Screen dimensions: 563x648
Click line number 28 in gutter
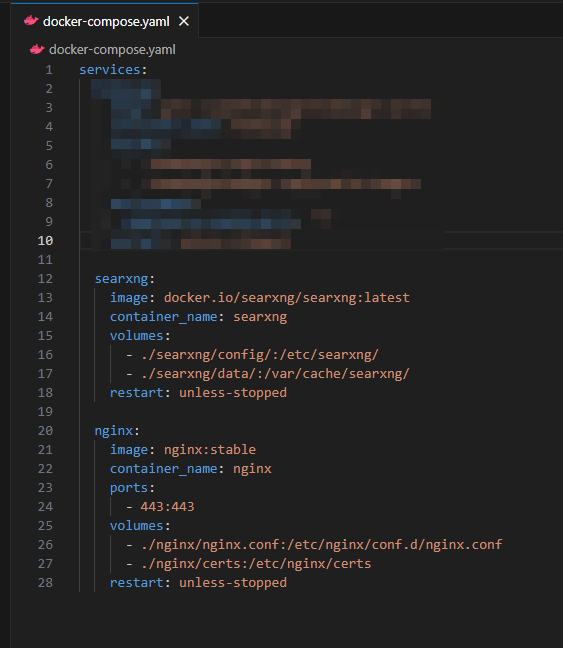tap(45, 583)
